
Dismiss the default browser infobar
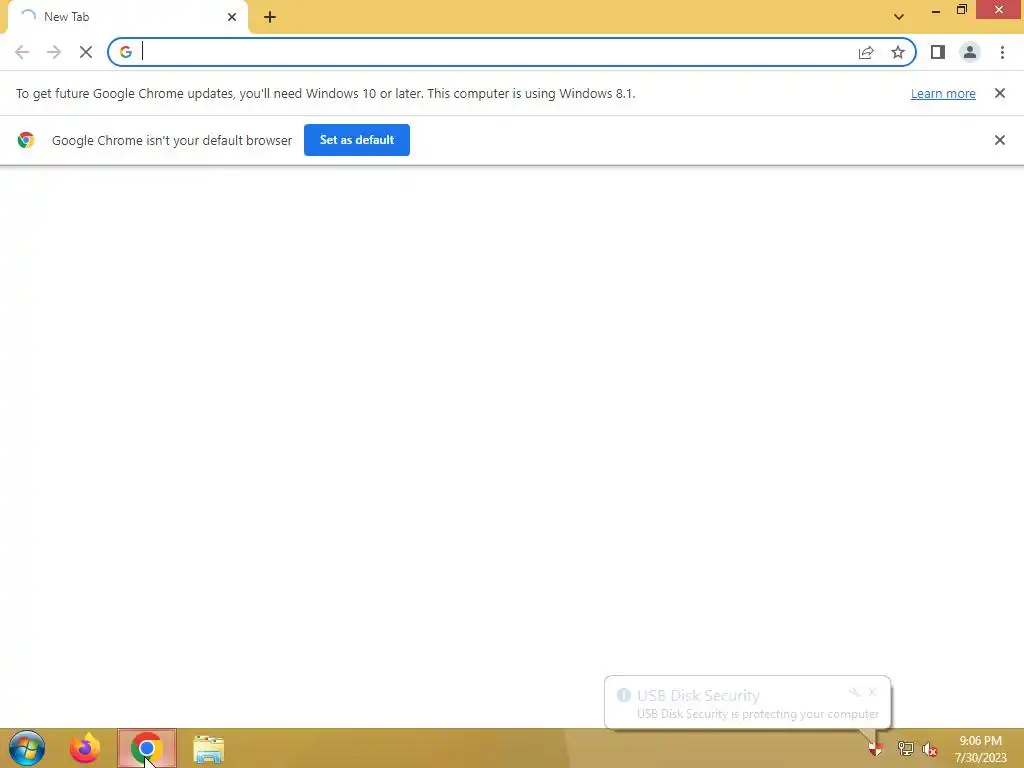pos(1000,140)
